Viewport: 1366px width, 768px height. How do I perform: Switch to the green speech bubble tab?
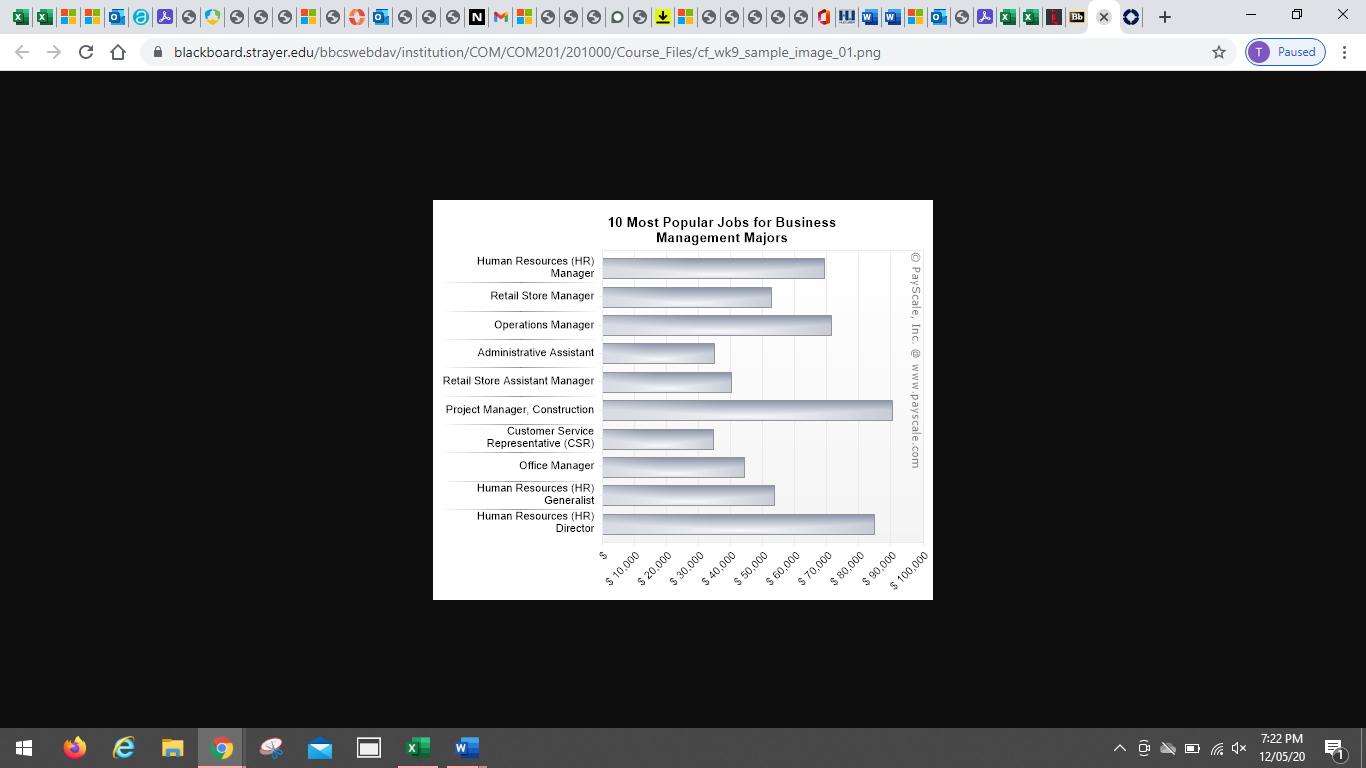pyautogui.click(x=617, y=17)
